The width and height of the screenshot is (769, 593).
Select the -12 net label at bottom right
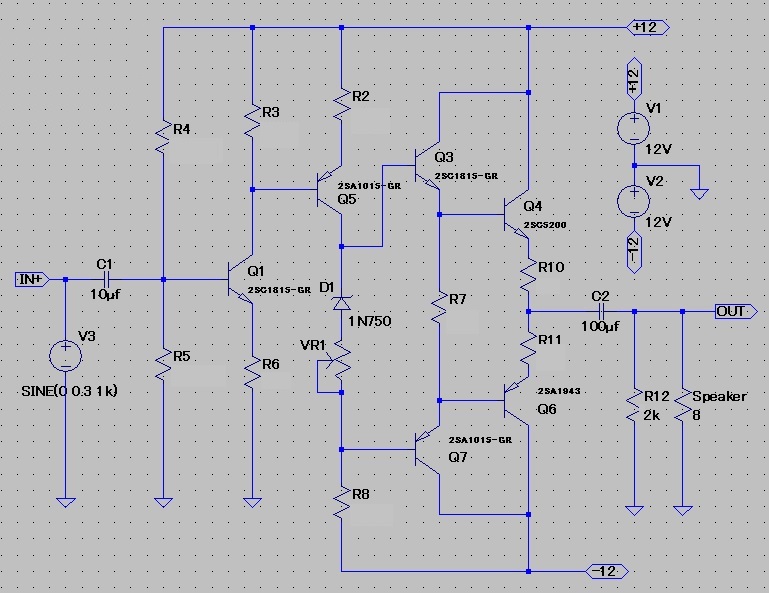606,570
